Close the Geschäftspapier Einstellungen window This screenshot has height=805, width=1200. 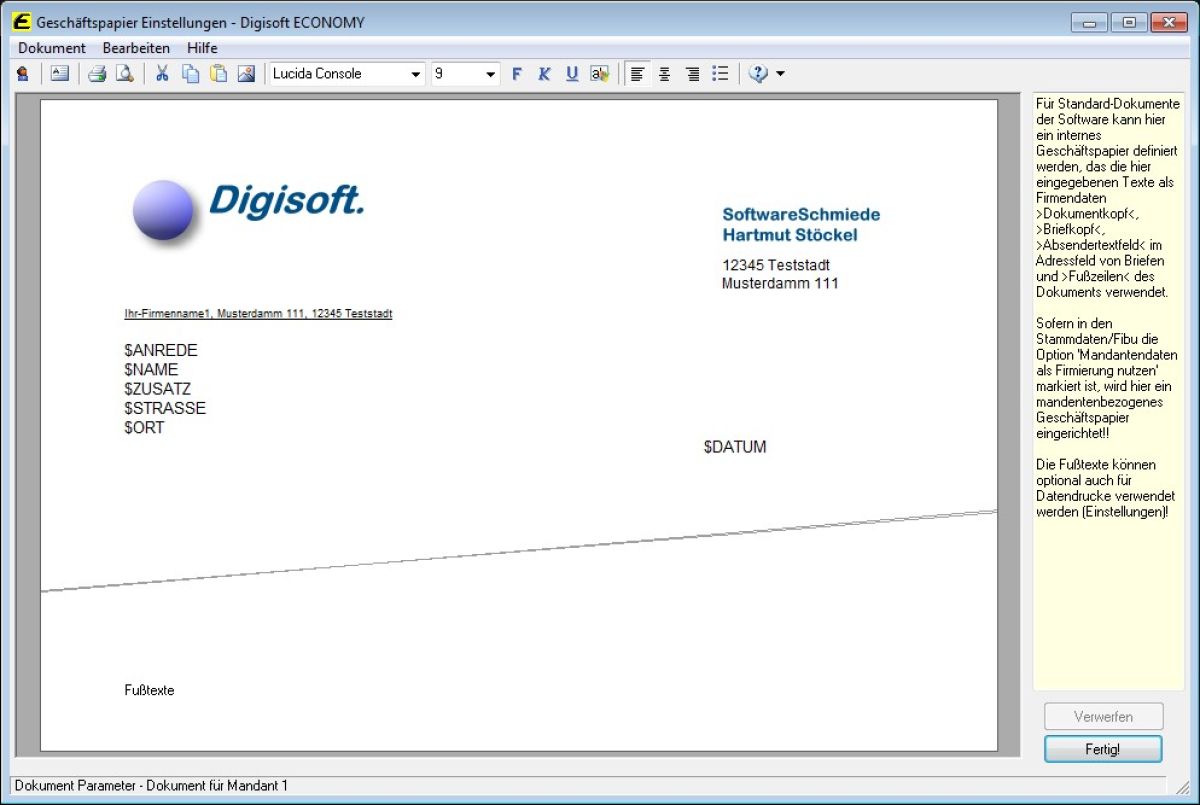[1168, 22]
